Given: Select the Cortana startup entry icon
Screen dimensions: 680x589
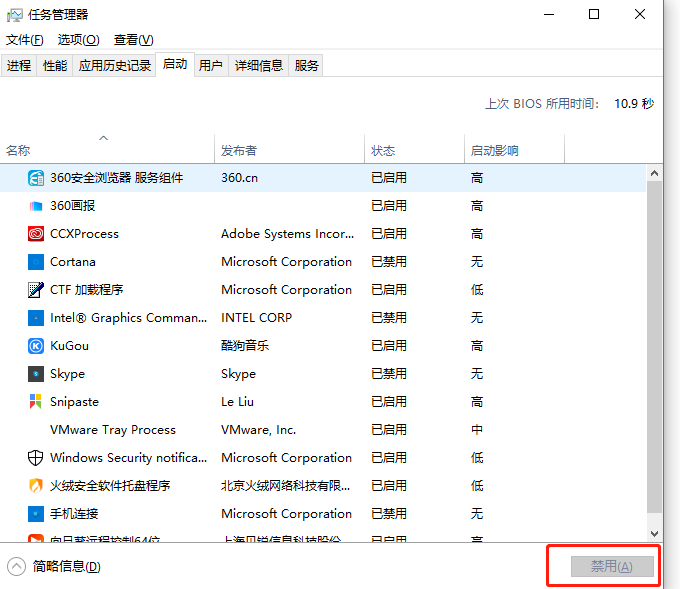Looking at the screenshot, I should 36,262.
